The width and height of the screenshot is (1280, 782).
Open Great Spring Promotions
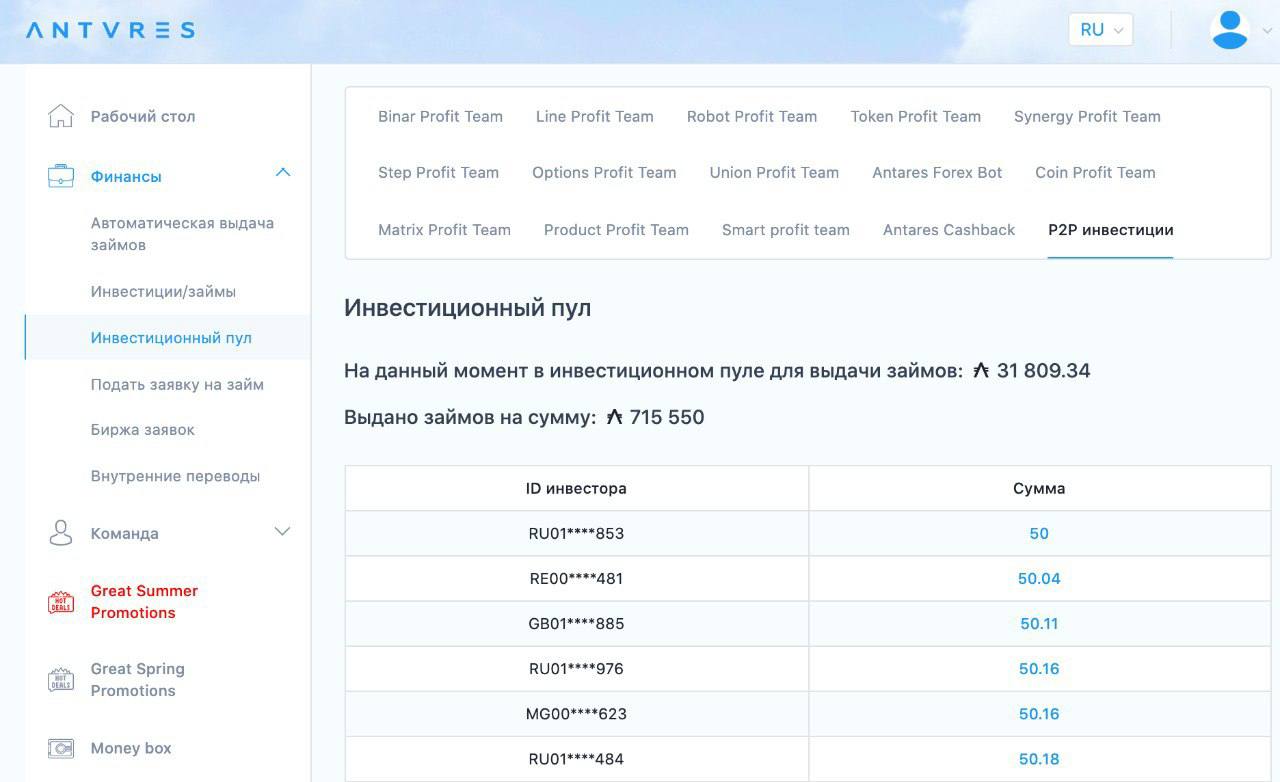click(x=138, y=680)
